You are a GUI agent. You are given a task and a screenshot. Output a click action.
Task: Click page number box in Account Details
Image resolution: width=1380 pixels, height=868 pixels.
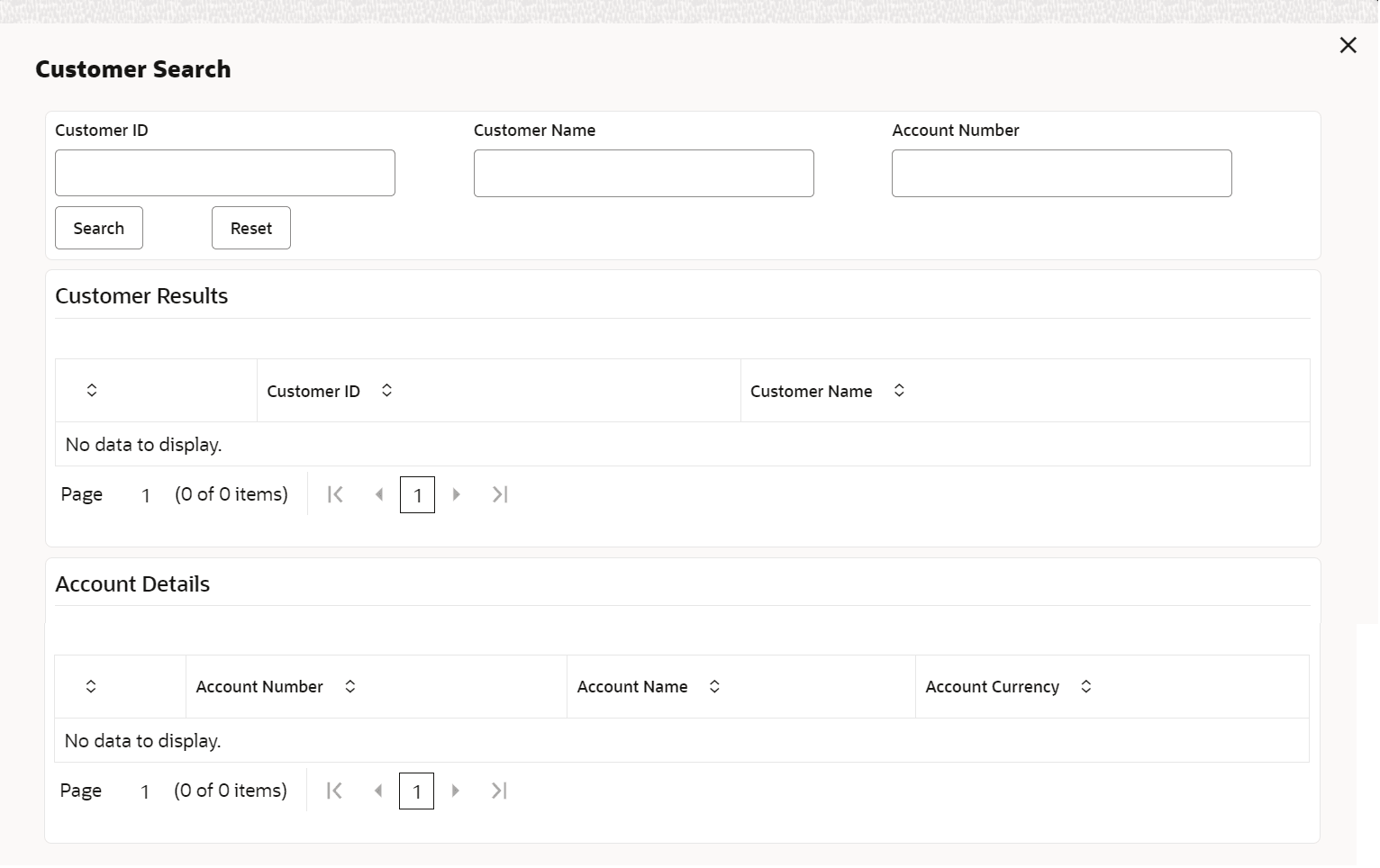416,791
